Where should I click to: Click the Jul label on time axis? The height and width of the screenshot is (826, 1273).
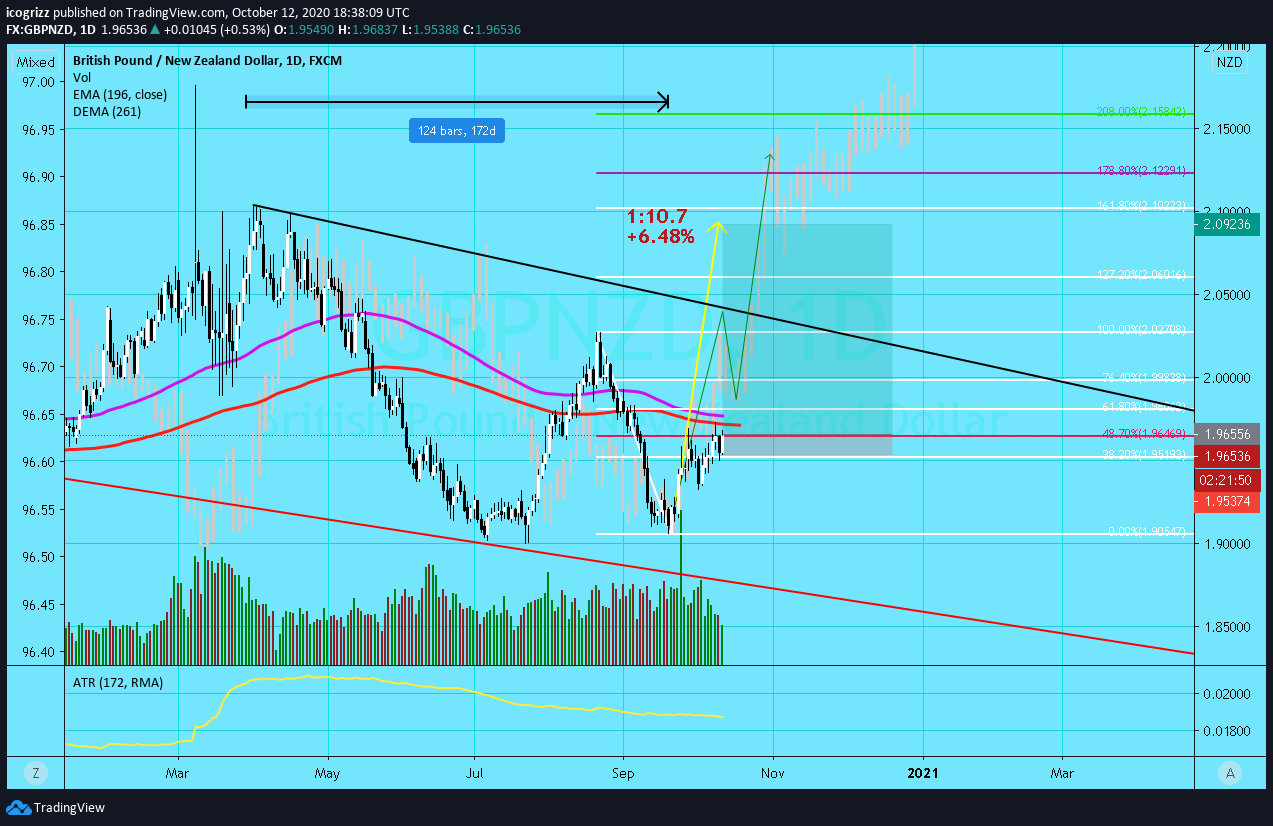[474, 773]
